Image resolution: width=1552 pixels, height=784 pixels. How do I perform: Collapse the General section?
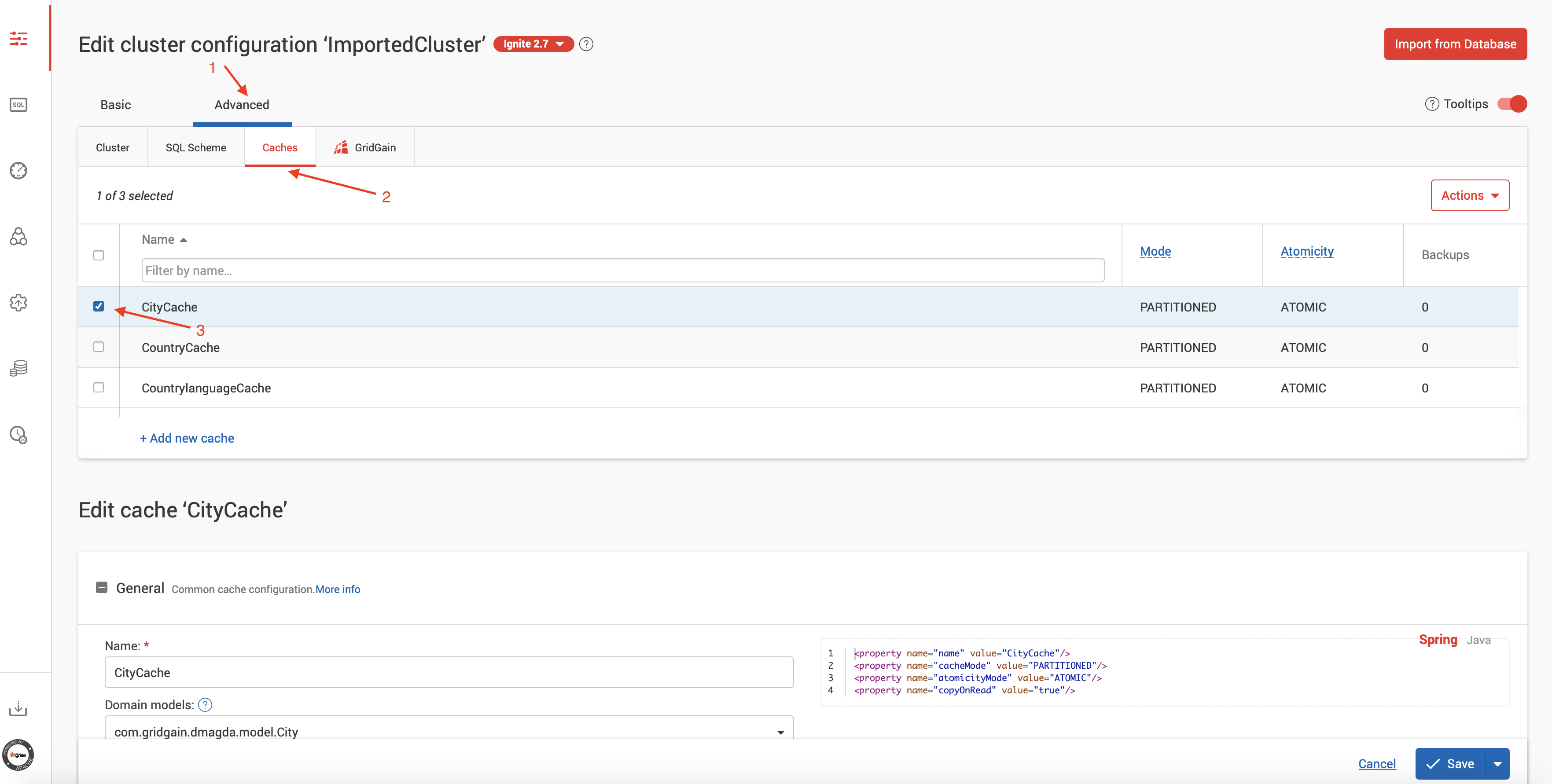click(x=102, y=587)
